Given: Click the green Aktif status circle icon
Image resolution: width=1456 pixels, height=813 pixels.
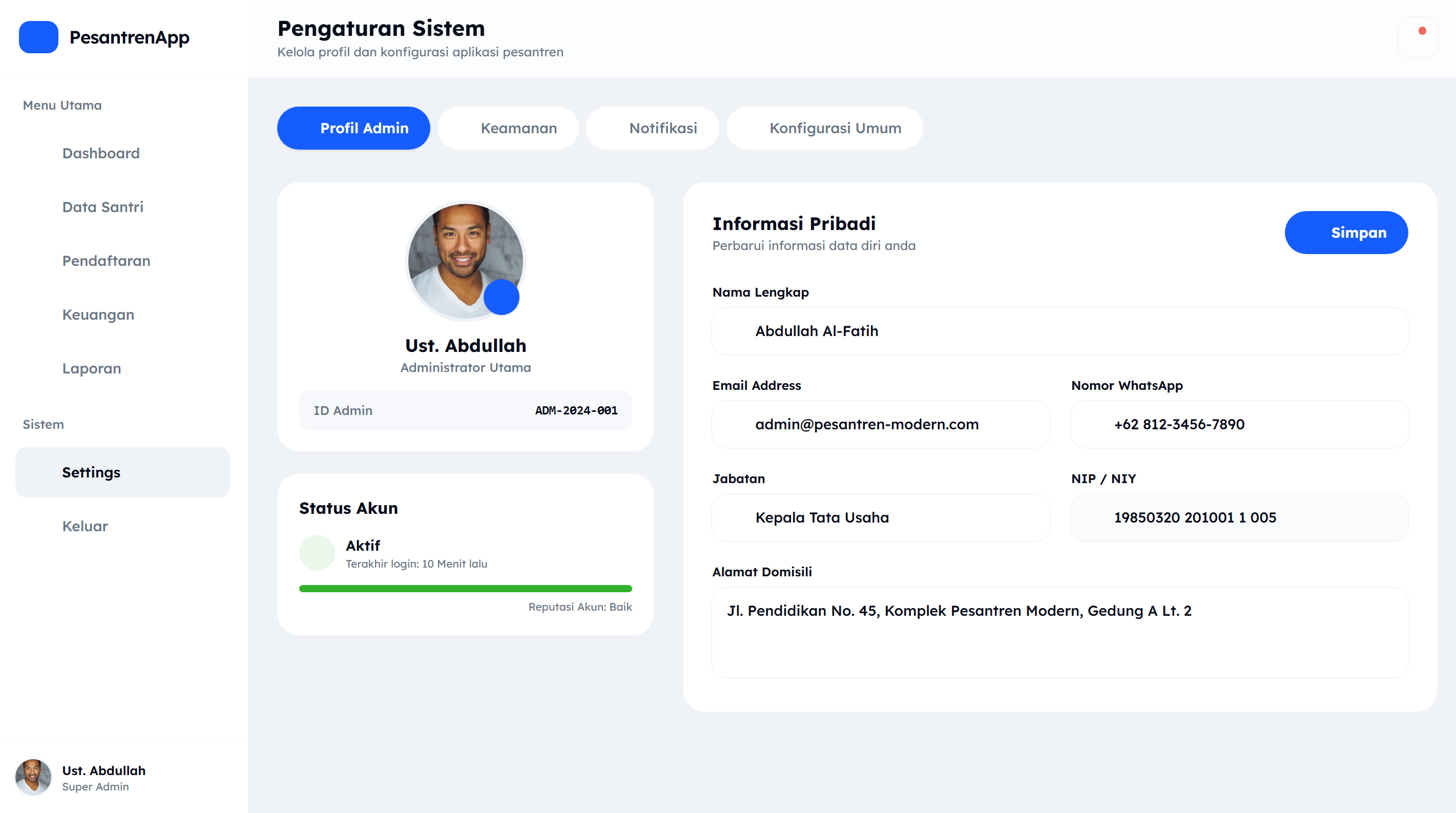Looking at the screenshot, I should pos(317,552).
